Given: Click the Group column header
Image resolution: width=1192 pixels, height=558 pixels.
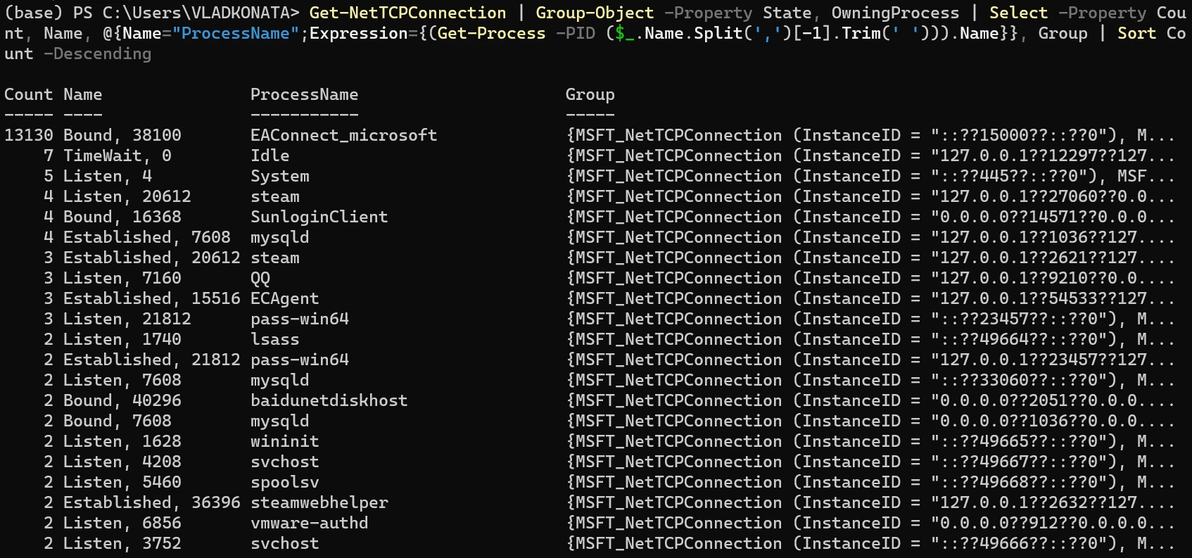Looking at the screenshot, I should click(x=590, y=94).
